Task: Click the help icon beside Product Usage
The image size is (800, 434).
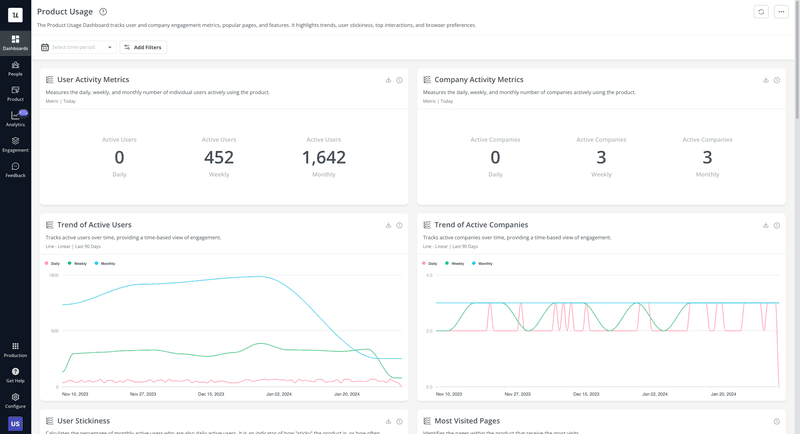Action: tap(103, 12)
